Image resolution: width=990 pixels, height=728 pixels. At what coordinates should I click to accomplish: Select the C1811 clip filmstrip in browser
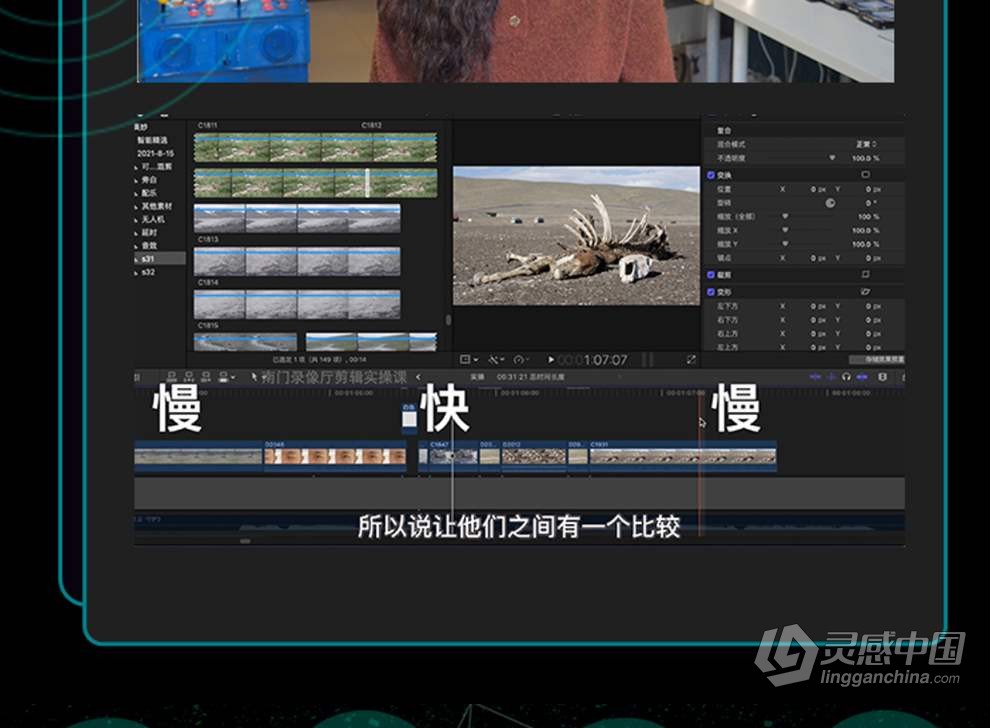click(315, 147)
